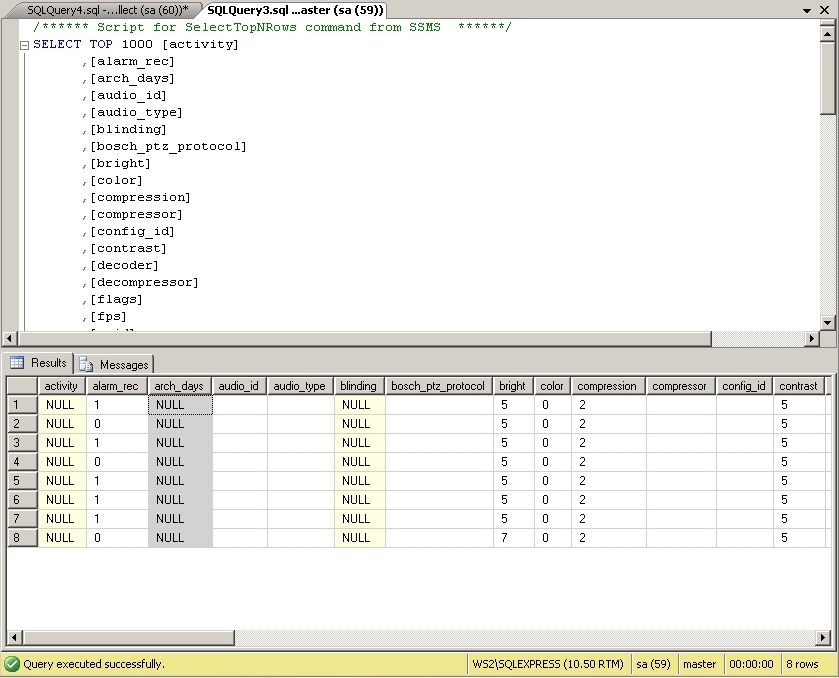
Task: Click results grid horizontal scrollbar left arrow
Action: pos(13,638)
